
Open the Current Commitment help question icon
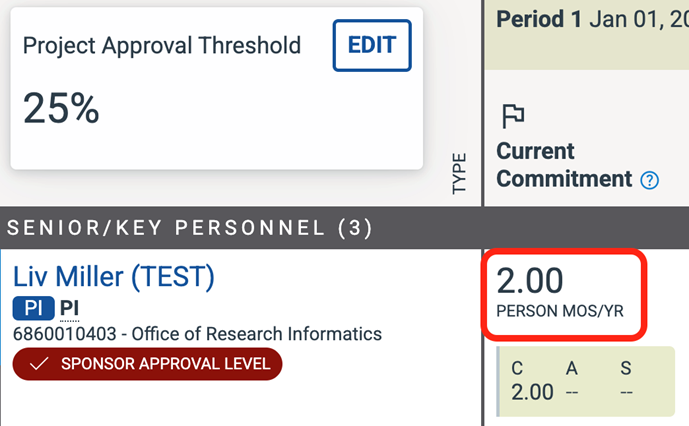(x=649, y=180)
